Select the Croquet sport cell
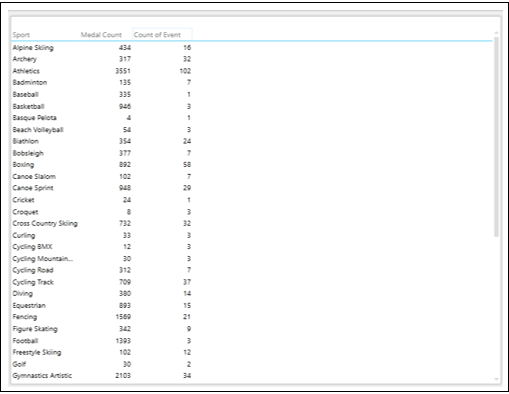The width and height of the screenshot is (509, 394). pyautogui.click(x=25, y=212)
